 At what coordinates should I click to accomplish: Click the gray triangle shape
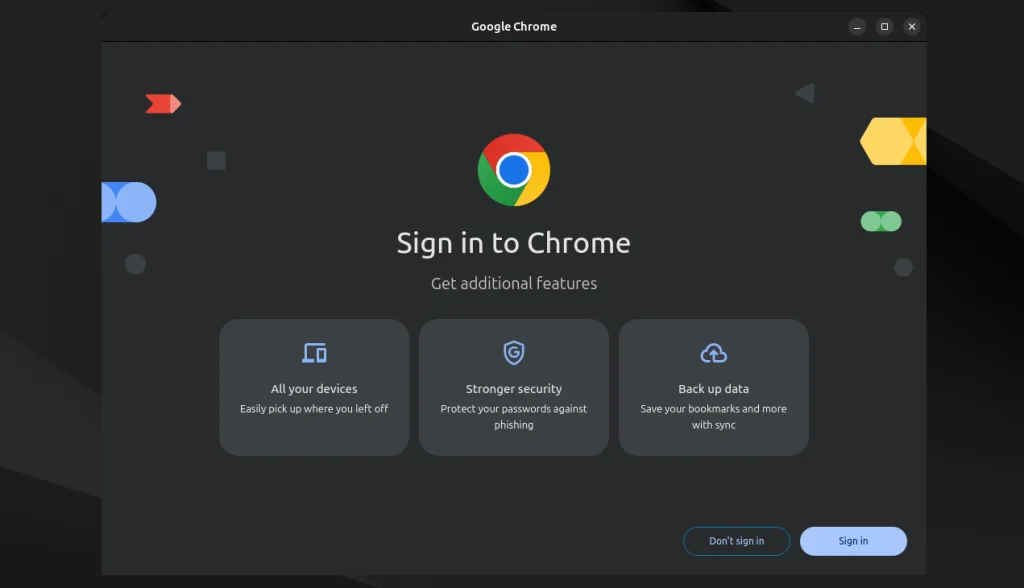click(x=805, y=94)
